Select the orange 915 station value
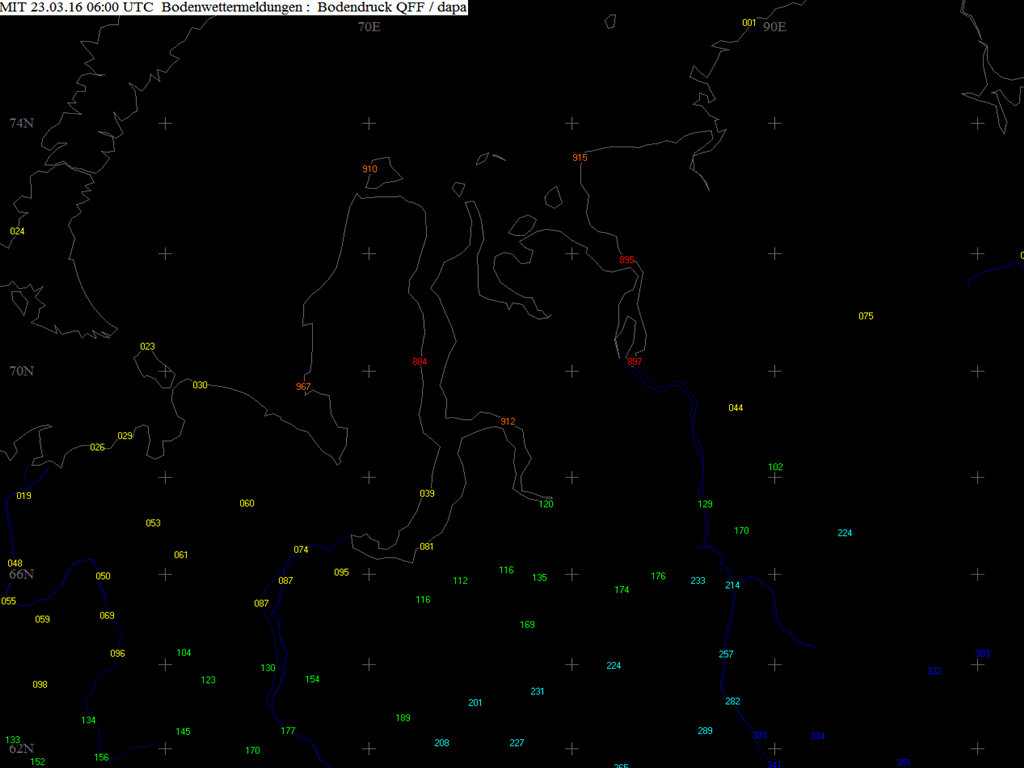The height and width of the screenshot is (768, 1024). (580, 158)
